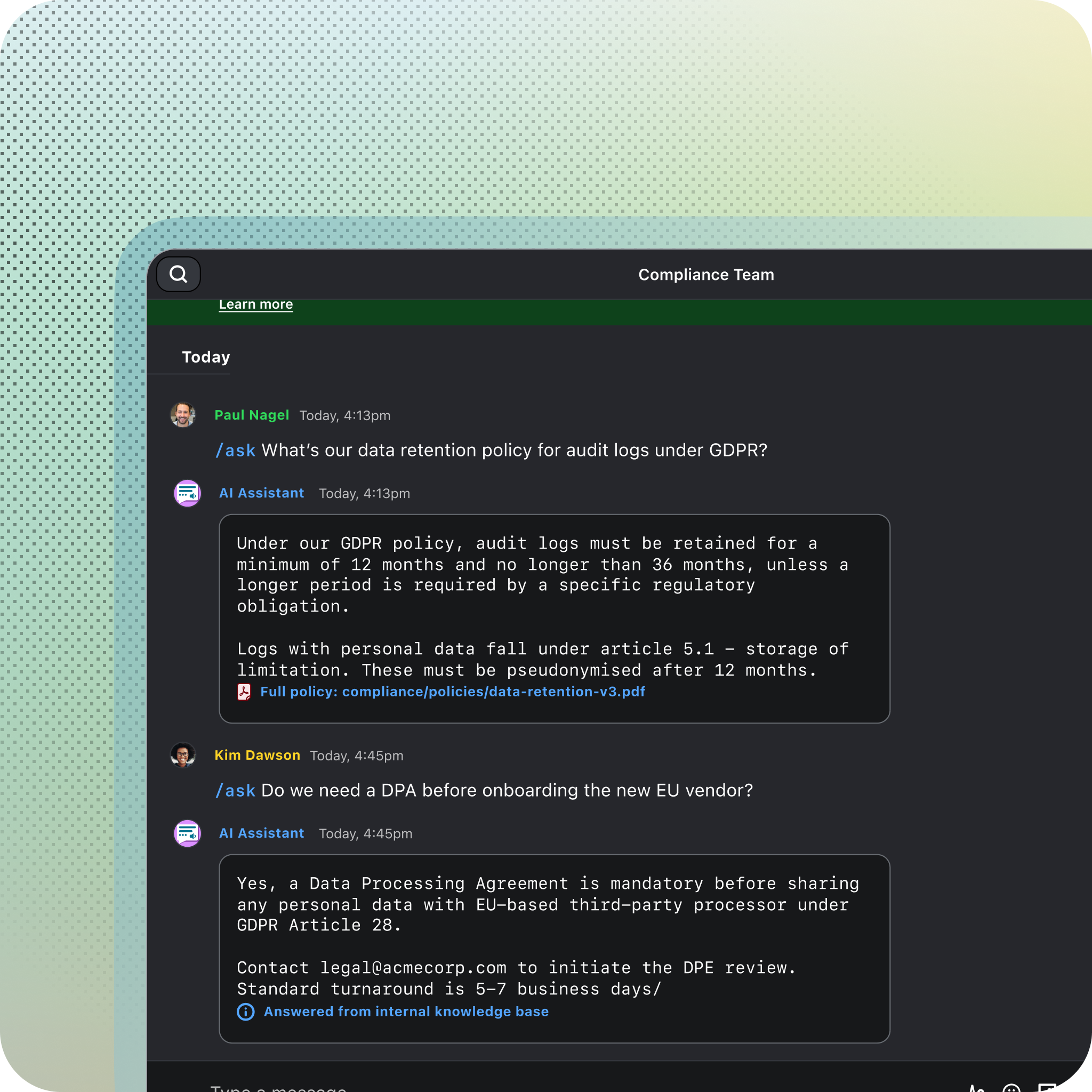The width and height of the screenshot is (1092, 1092).
Task: Click the second AI Assistant avatar icon
Action: (187, 834)
